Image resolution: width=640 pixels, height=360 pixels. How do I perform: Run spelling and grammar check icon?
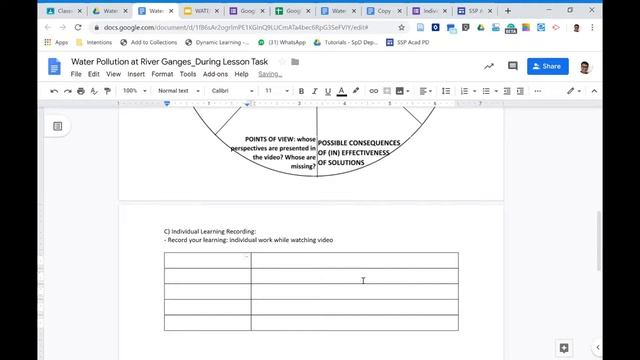tap(94, 91)
